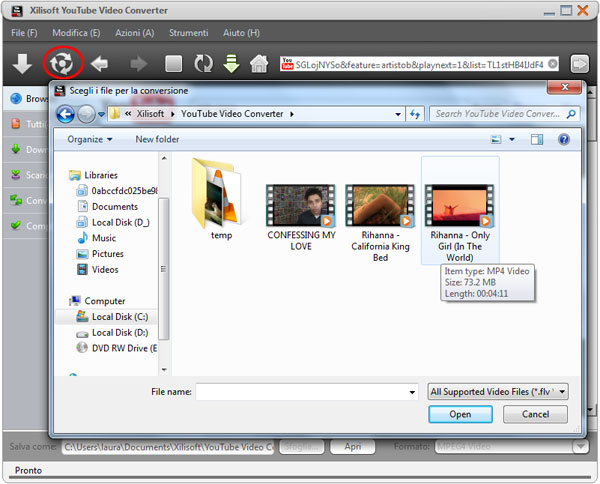Open the Organize dropdown menu
This screenshot has width=600, height=484.
[90, 139]
